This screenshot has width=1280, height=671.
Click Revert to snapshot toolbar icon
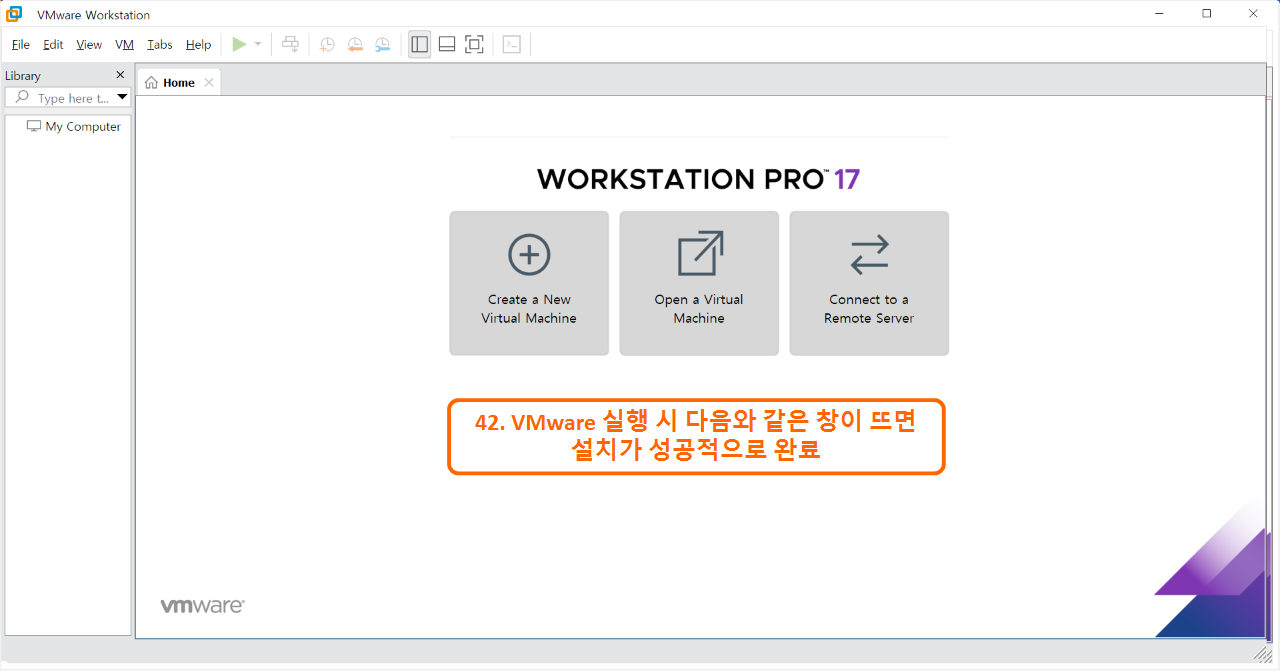pyautogui.click(x=355, y=44)
